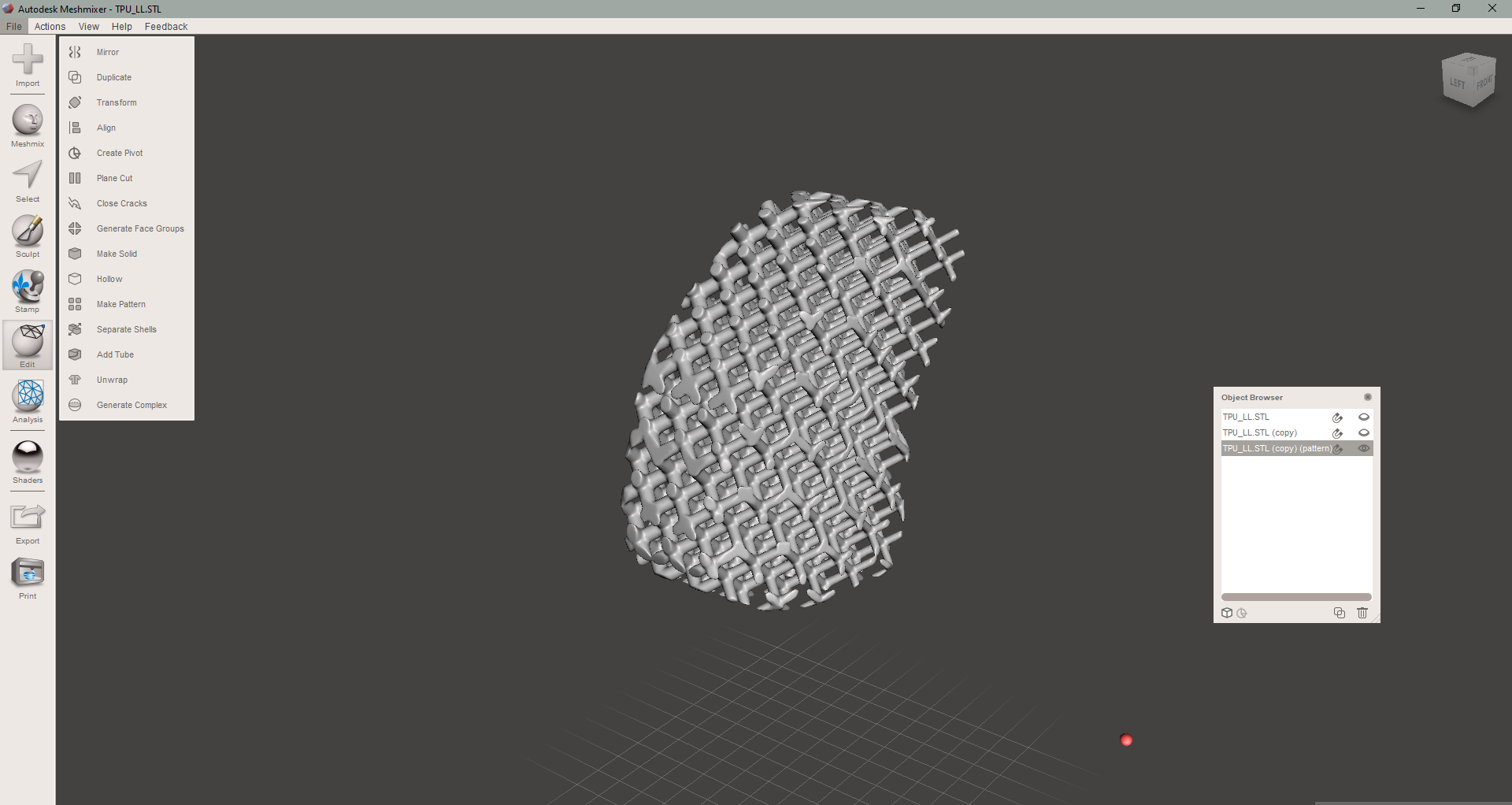The image size is (1512, 805).
Task: Open the Actions menu
Action: coord(50,26)
